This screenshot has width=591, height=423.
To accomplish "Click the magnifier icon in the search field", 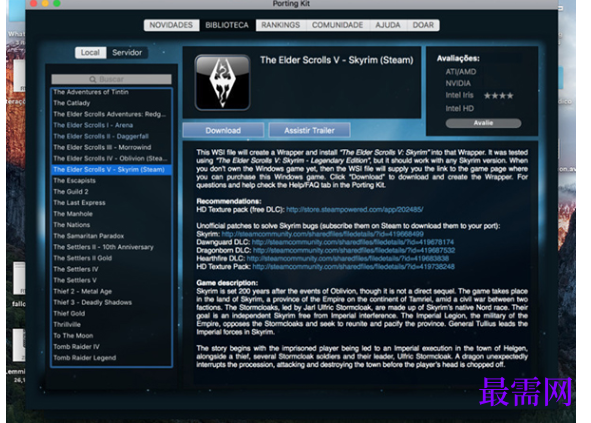I will pos(93,79).
